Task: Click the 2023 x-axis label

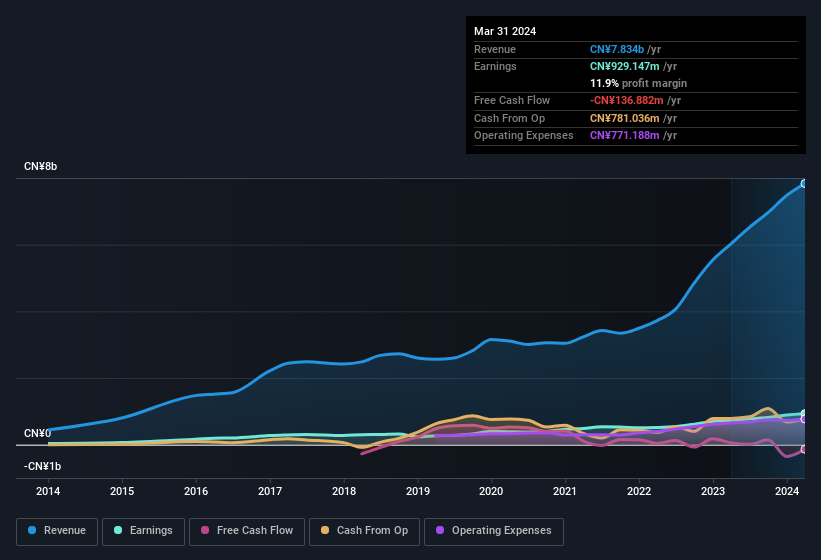Action: (x=713, y=491)
